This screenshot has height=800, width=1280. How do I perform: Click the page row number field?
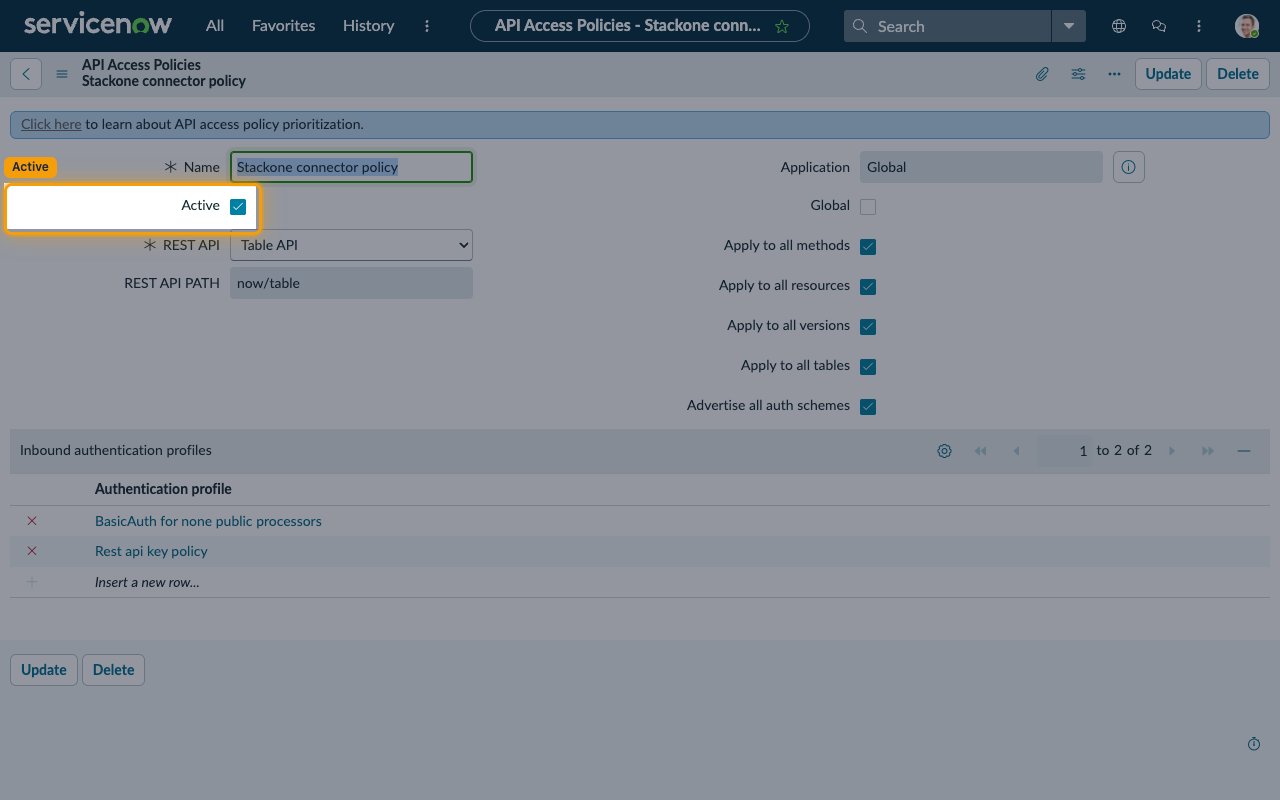[x=1065, y=451]
